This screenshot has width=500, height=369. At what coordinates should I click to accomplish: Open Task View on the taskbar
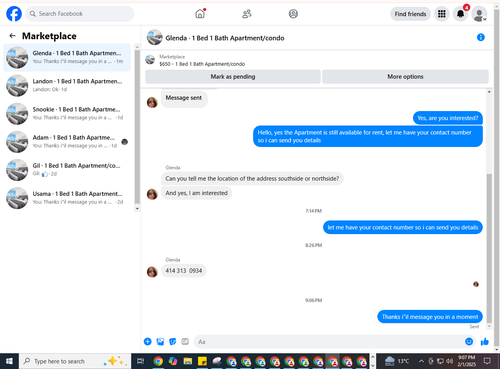[141, 361]
